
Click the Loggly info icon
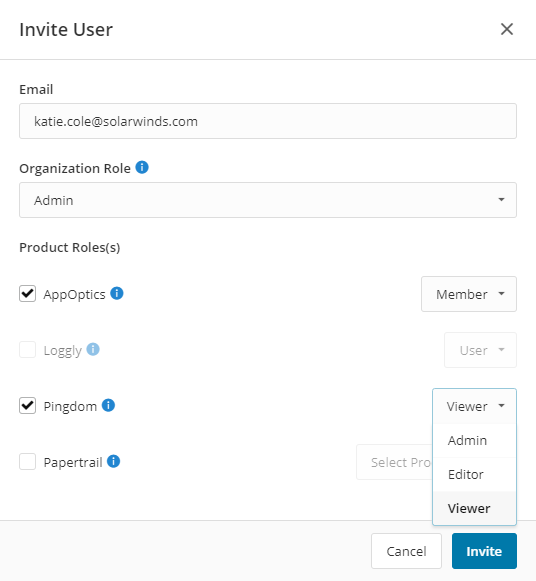93,349
